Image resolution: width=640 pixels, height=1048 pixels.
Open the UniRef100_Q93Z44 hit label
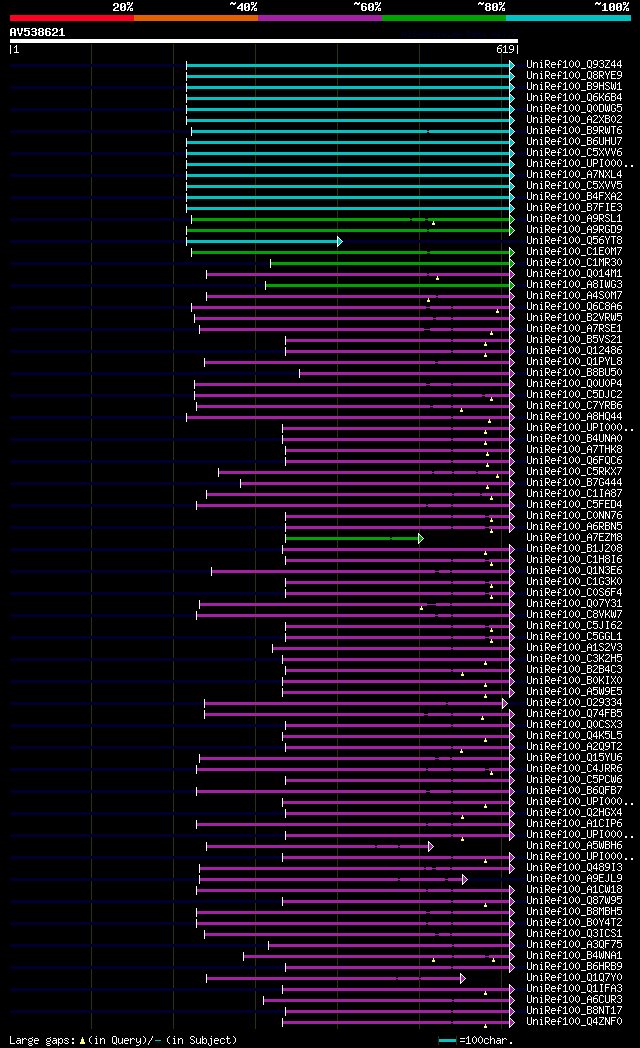574,65
